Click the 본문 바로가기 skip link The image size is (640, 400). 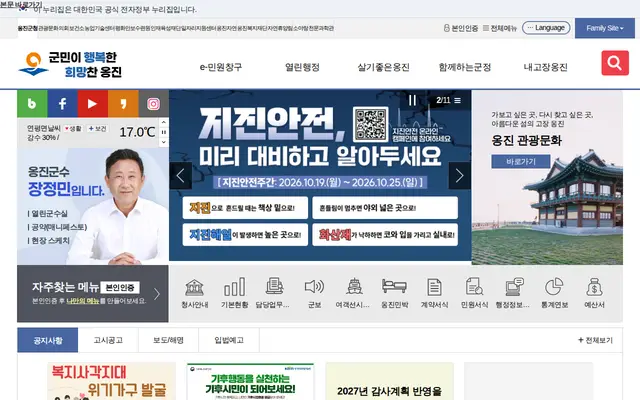[x=21, y=4]
